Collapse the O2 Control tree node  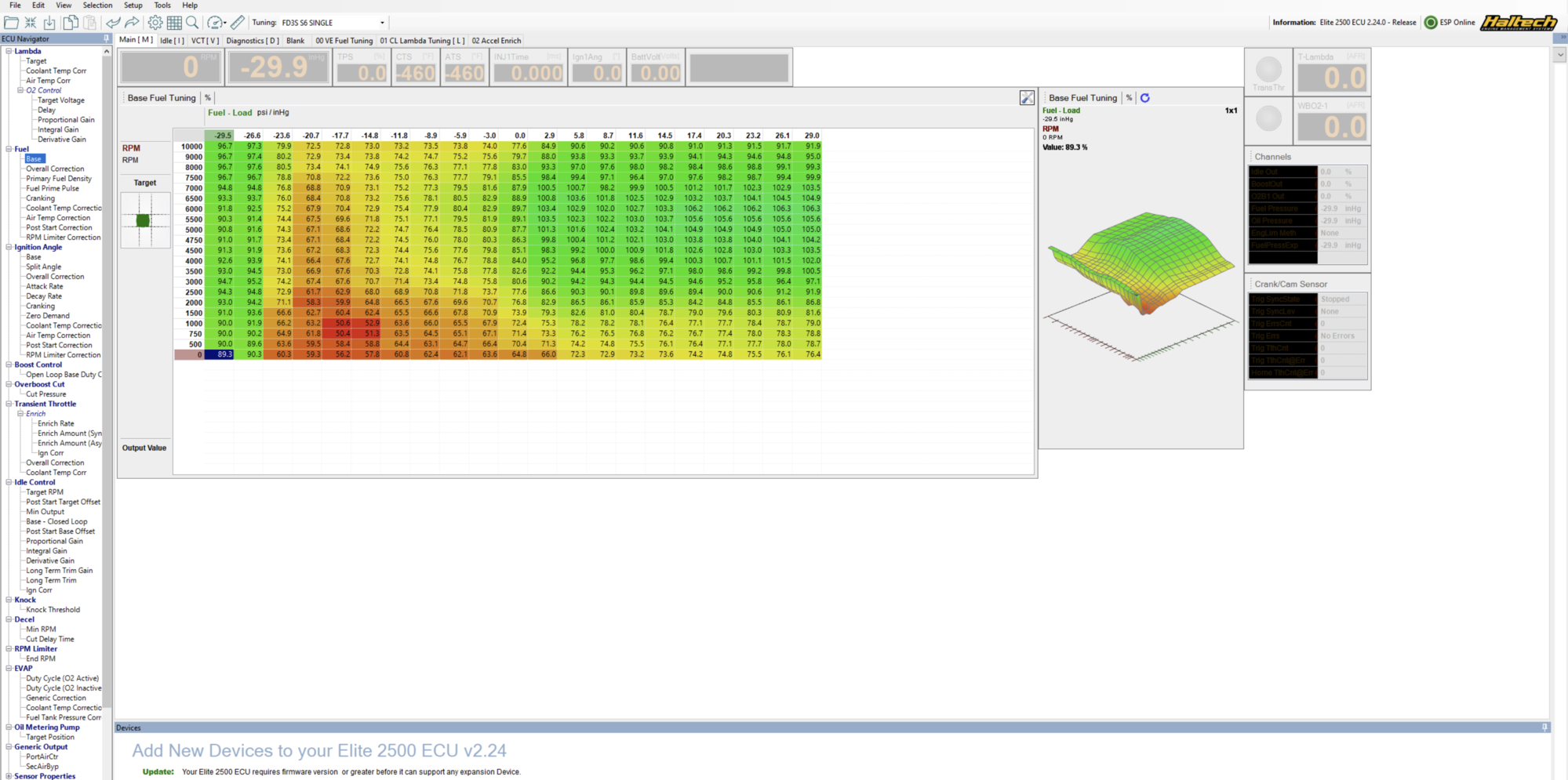coord(20,90)
